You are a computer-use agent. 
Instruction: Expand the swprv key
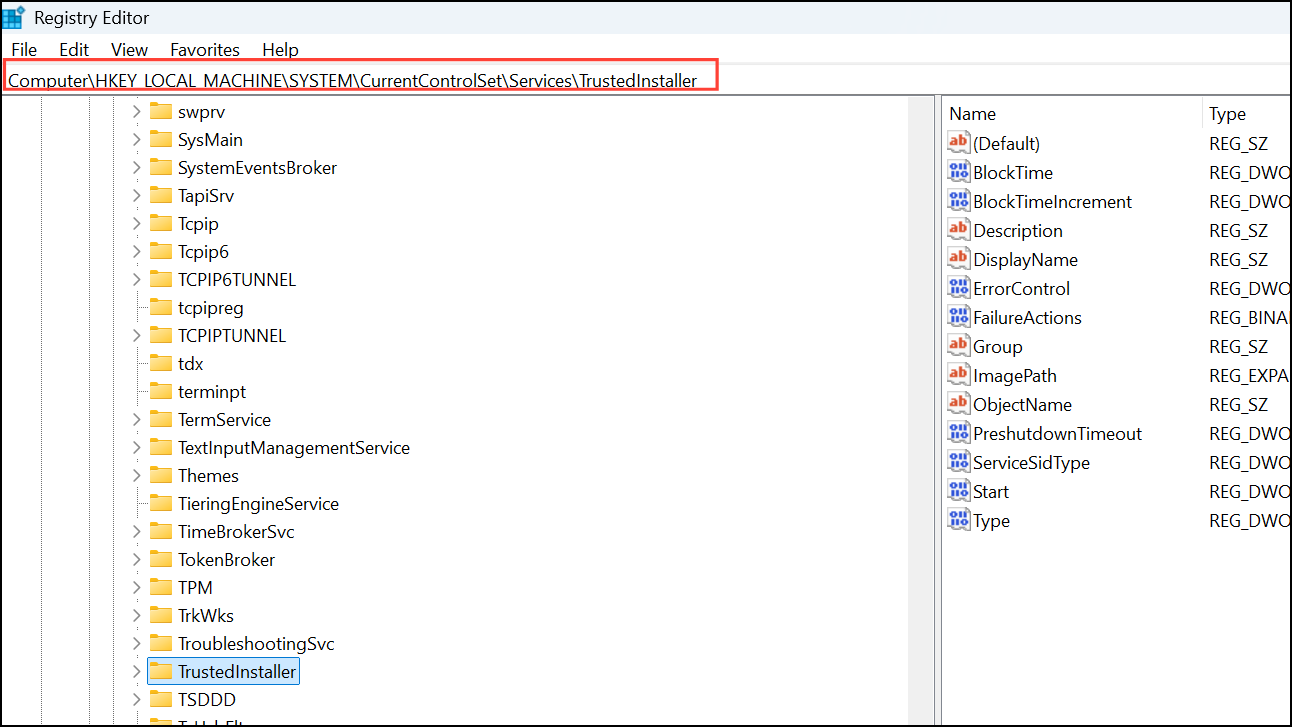[x=137, y=112]
